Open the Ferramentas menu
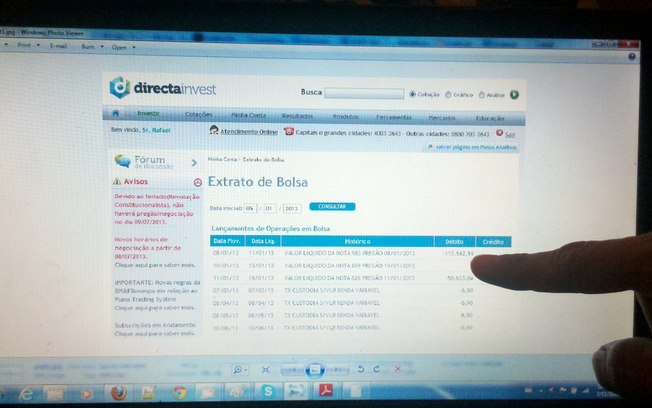Image resolution: width=652 pixels, height=408 pixels. pos(393,118)
